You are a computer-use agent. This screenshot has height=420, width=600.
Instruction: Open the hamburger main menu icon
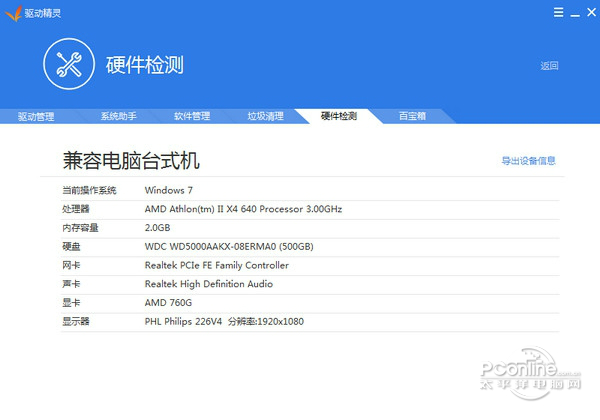pyautogui.click(x=558, y=13)
